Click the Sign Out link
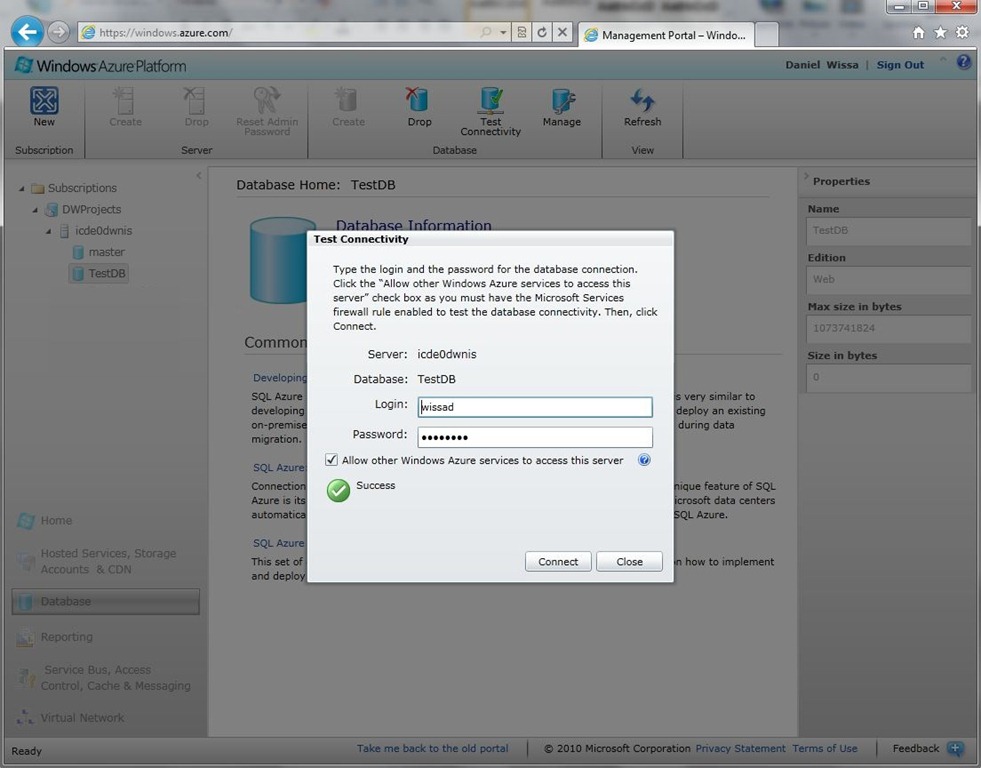Screen dimensions: 981x768 (x=900, y=65)
